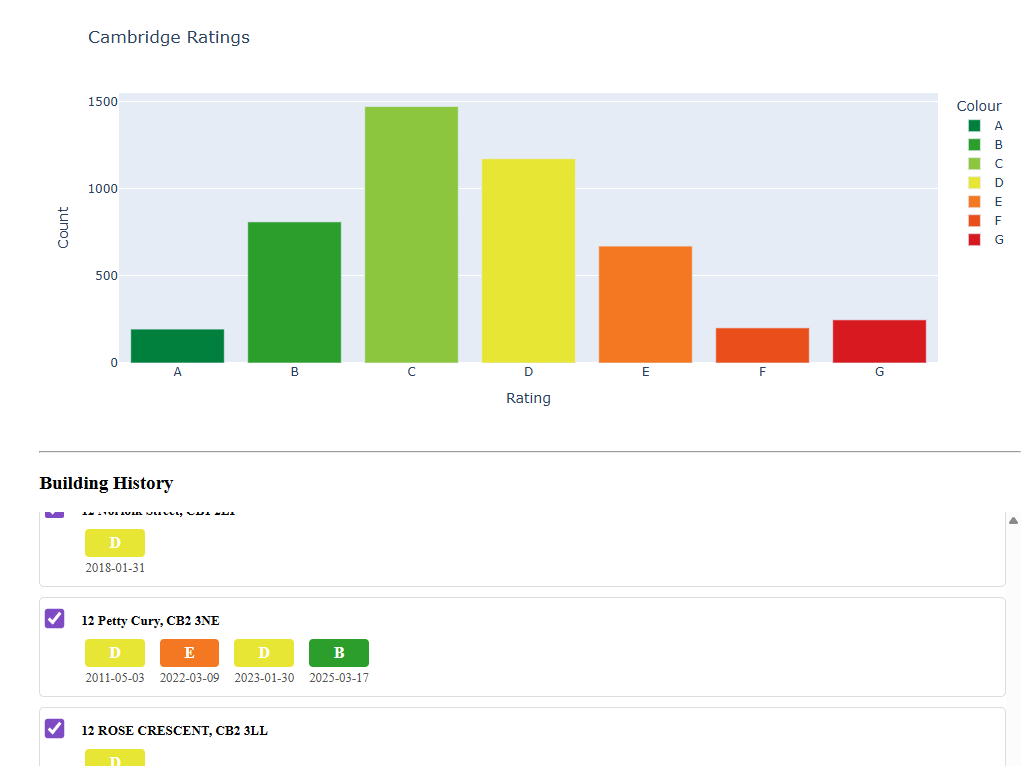
Task: Click the tallest bar for rating C
Action: click(x=411, y=230)
